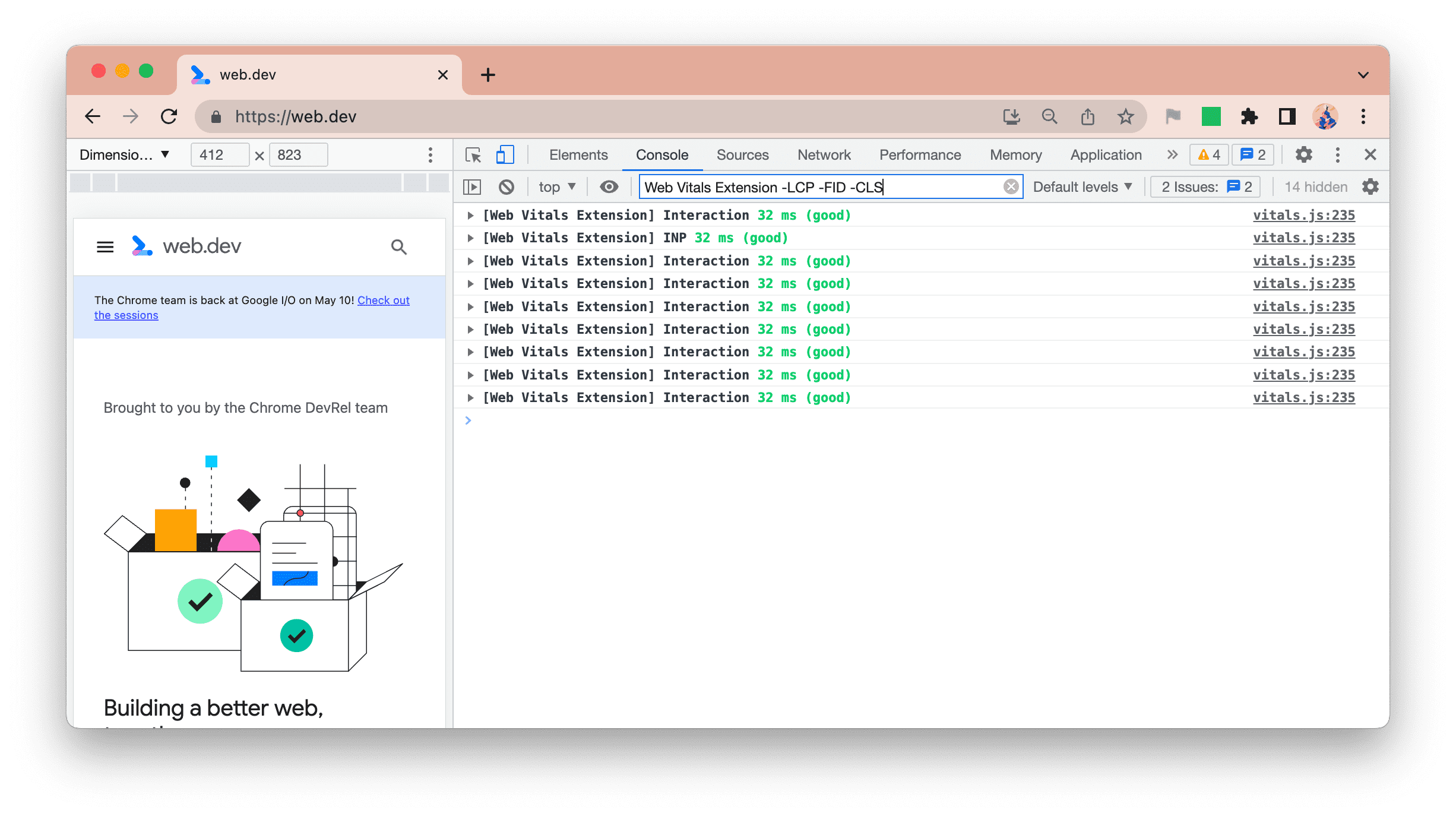Click the macOS Chrome puzzle piece extensions icon

1250,116
